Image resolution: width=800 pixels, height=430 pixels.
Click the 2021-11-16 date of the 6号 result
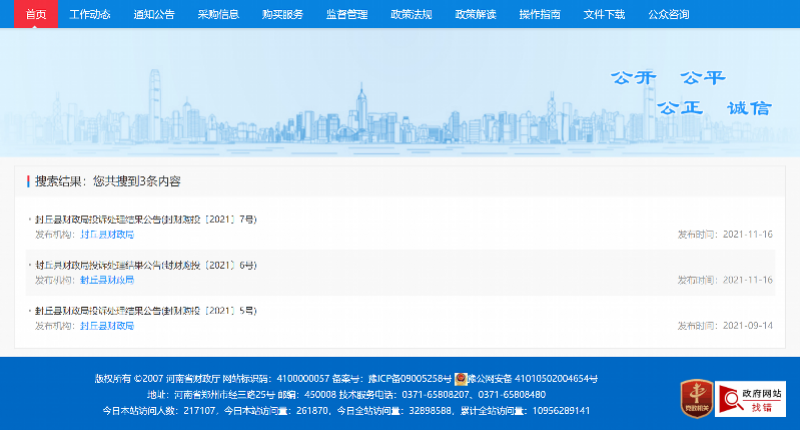coord(747,280)
